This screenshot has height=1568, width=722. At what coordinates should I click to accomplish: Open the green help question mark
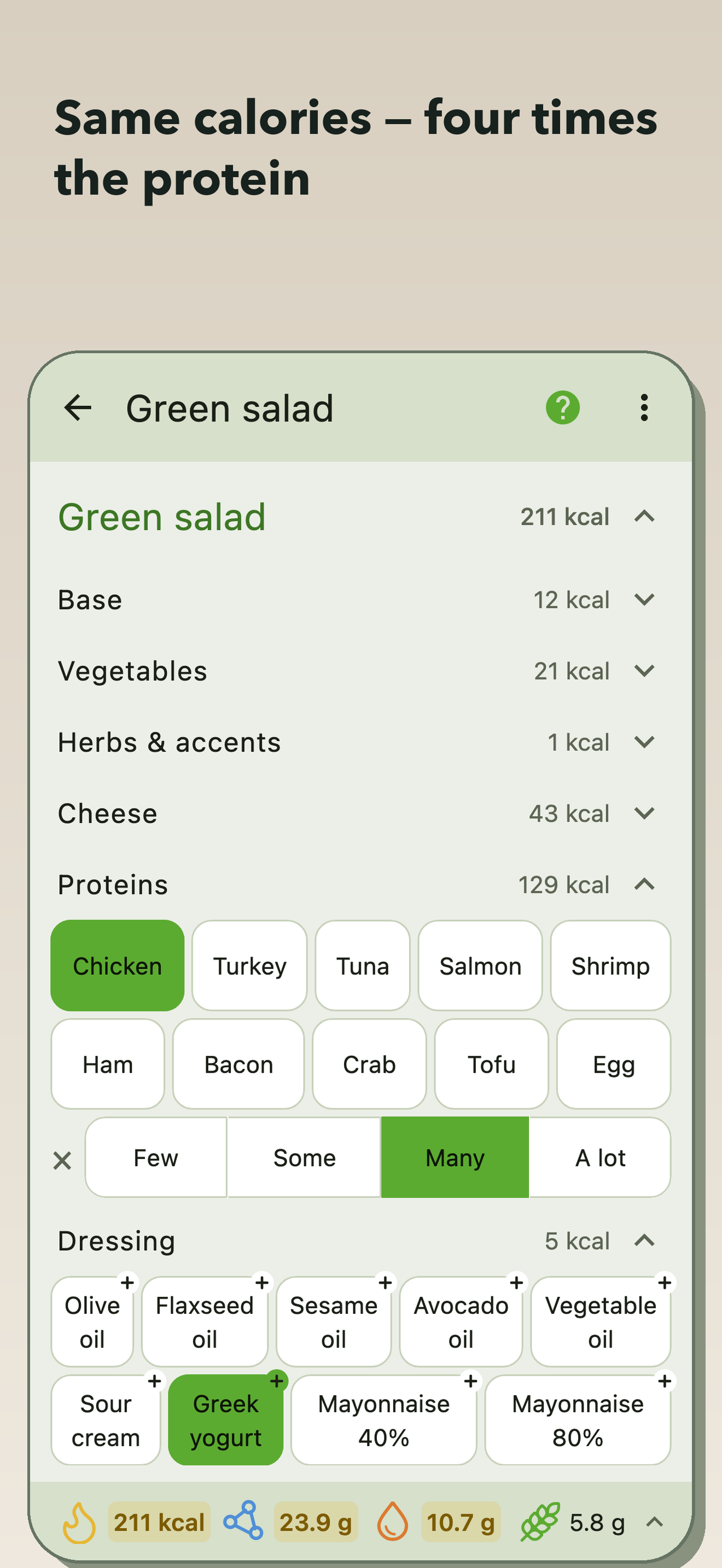[562, 407]
